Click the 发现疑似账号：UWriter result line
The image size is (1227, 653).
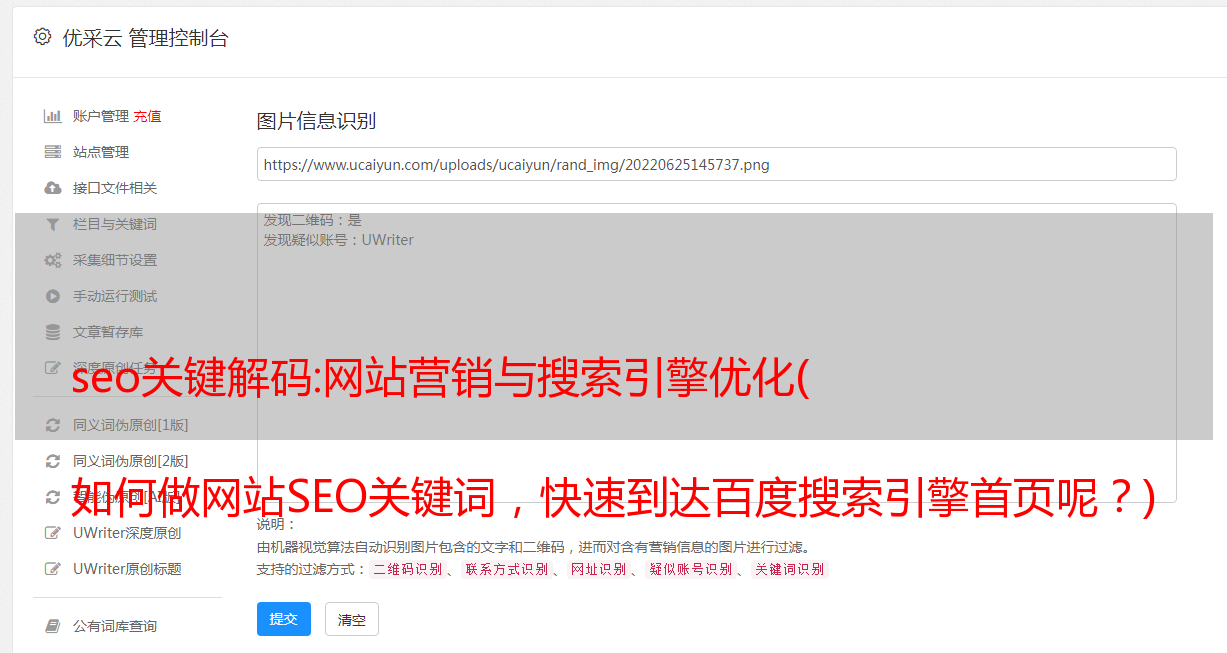click(x=339, y=240)
